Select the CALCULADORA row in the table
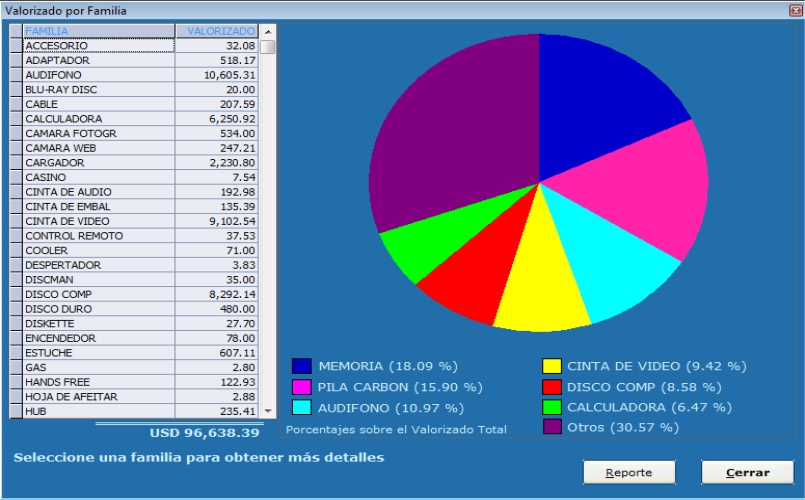The height and width of the screenshot is (500, 805). pos(98,119)
